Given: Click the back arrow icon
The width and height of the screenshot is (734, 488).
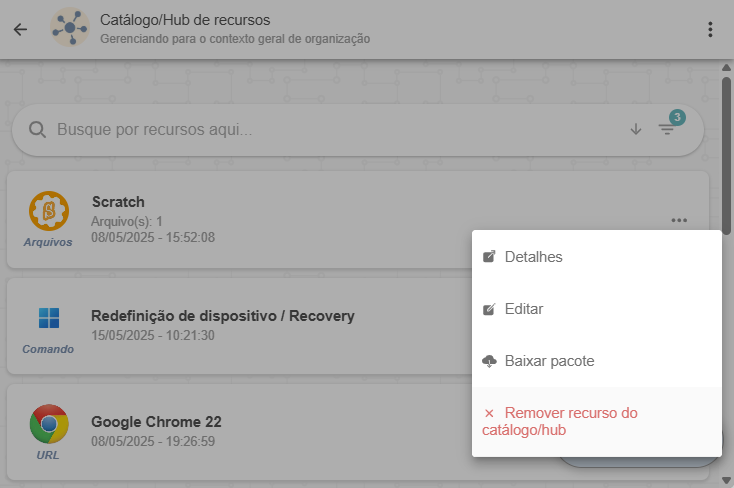Looking at the screenshot, I should click(20, 29).
